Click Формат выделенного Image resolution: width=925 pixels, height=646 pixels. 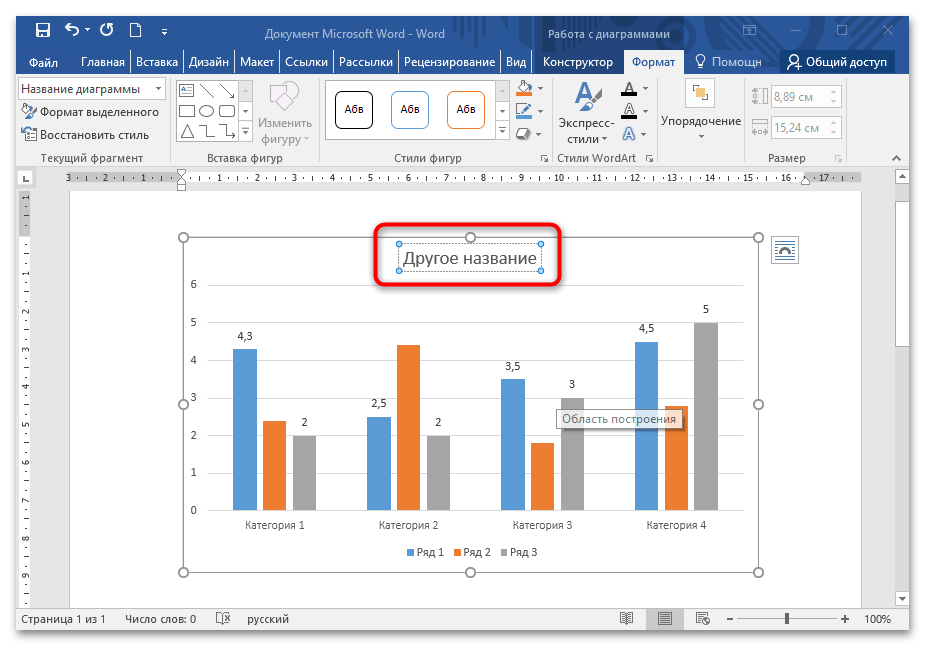90,112
